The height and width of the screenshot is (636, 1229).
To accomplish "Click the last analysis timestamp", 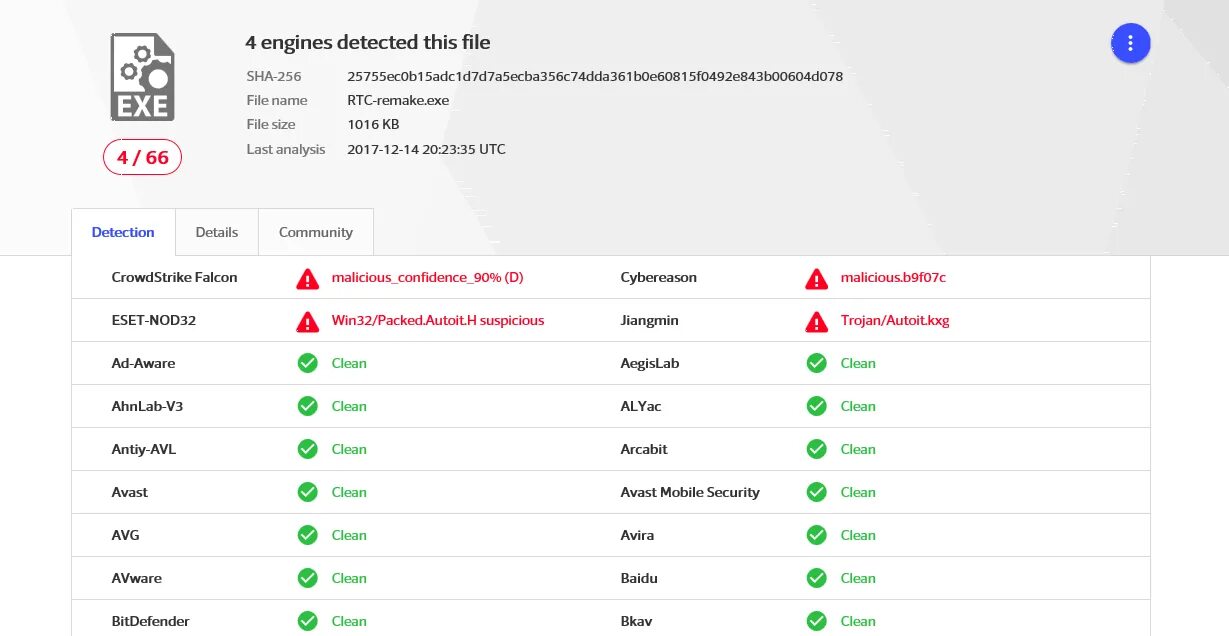I will pyautogui.click(x=426, y=149).
